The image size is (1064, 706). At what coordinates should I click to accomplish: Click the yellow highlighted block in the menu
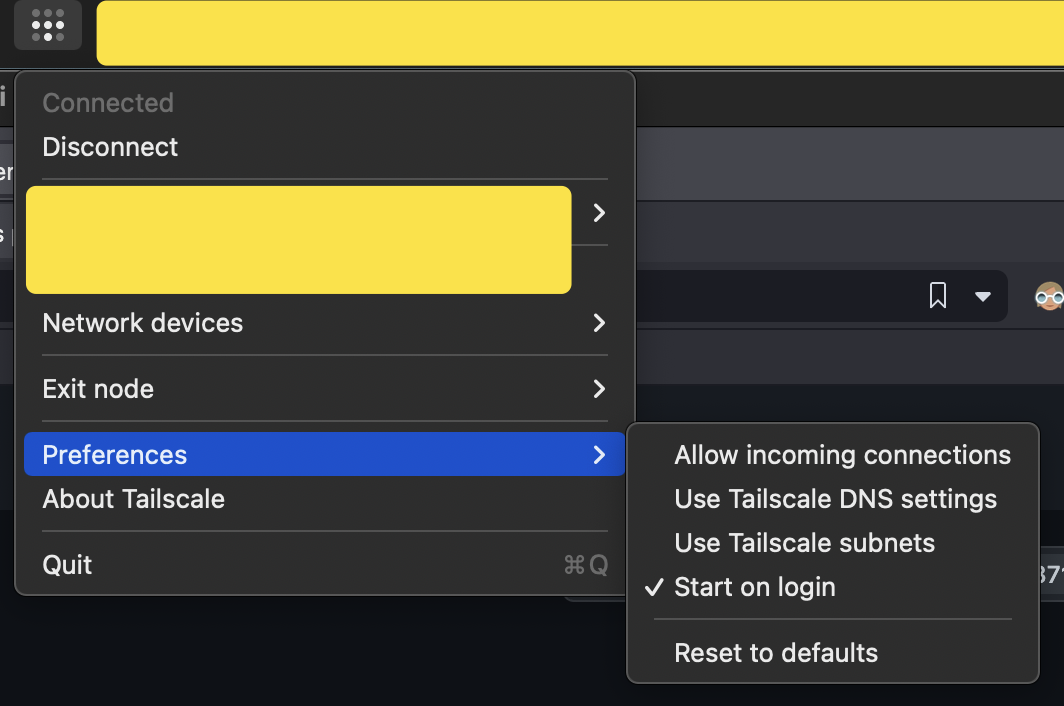pyautogui.click(x=298, y=240)
